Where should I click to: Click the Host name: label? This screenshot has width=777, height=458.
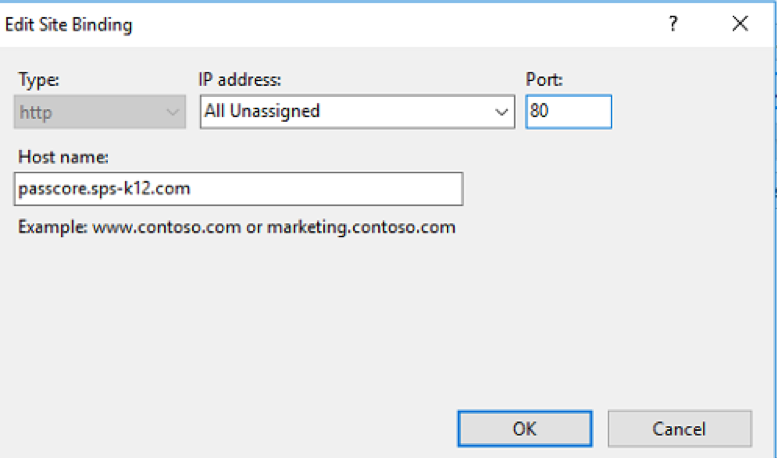pos(62,157)
